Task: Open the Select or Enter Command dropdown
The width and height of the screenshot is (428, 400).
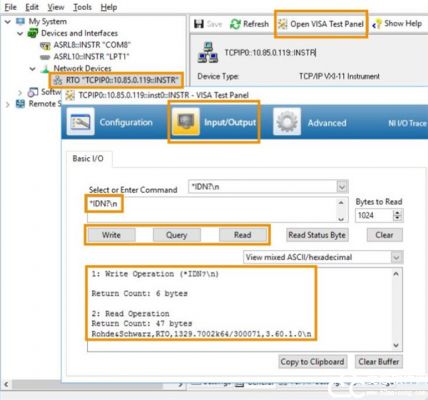Action: (342, 187)
